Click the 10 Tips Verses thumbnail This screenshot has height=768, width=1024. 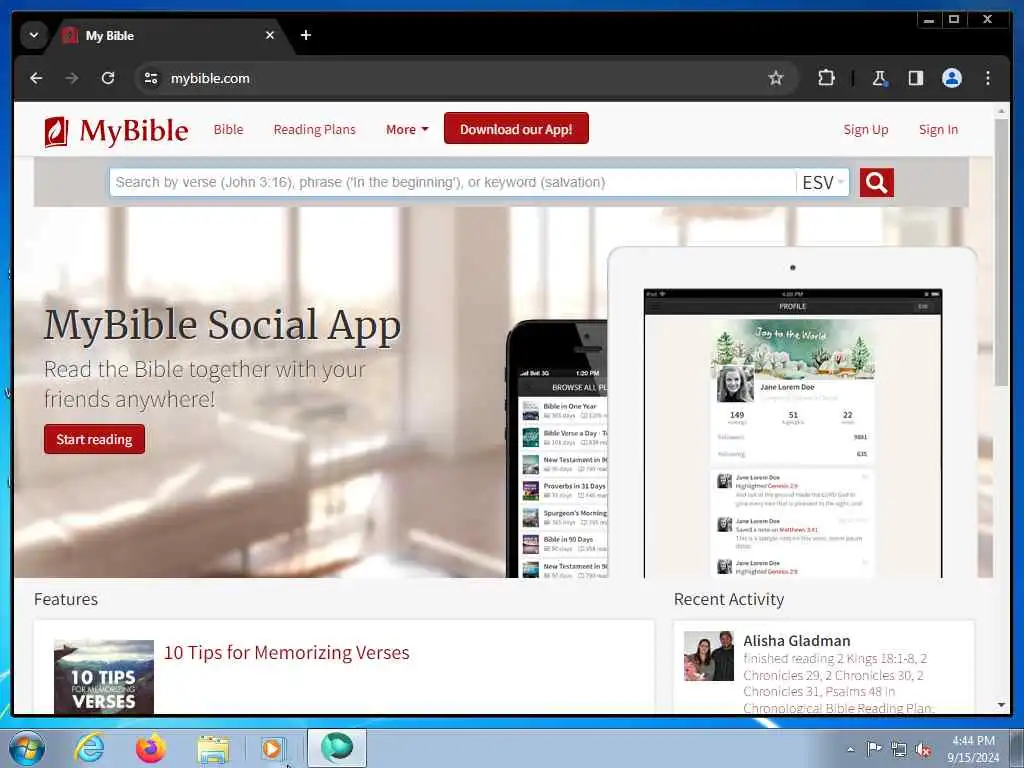[104, 677]
